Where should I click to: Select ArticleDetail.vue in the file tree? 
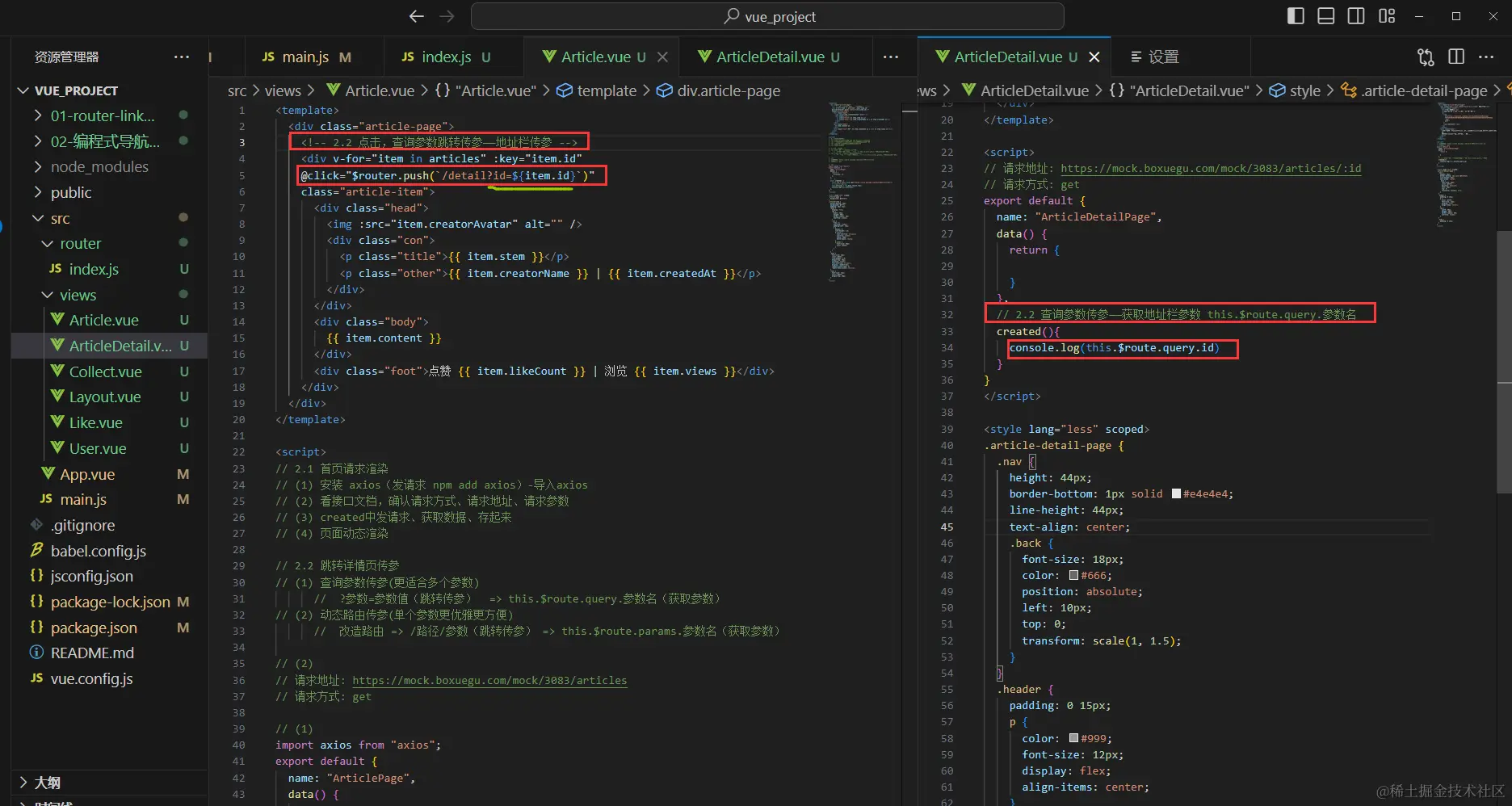(109, 346)
